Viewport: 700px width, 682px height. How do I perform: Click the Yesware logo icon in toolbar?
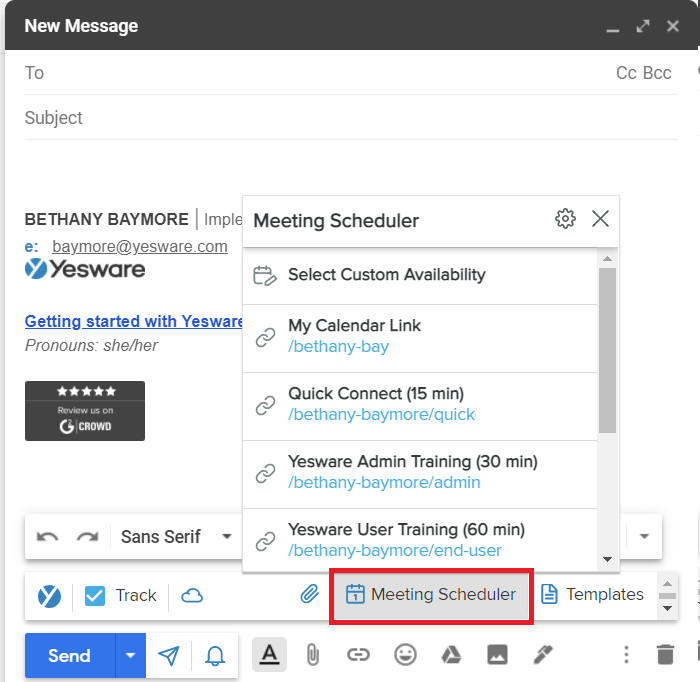point(49,596)
